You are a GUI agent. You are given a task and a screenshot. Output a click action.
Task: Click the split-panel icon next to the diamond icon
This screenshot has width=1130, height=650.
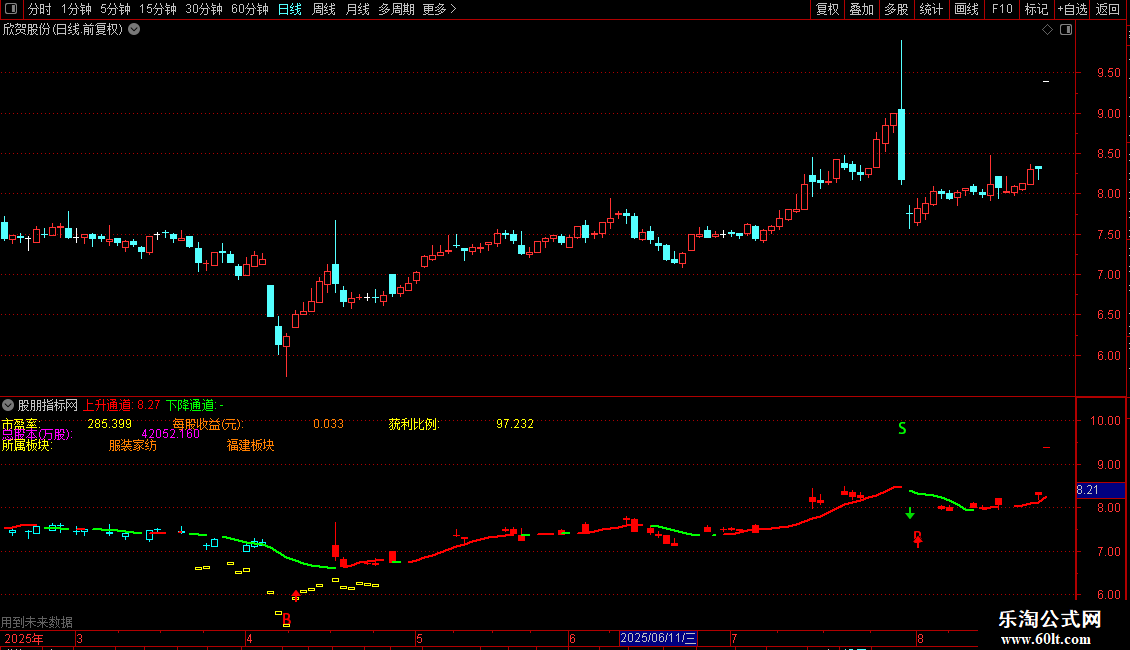1066,29
